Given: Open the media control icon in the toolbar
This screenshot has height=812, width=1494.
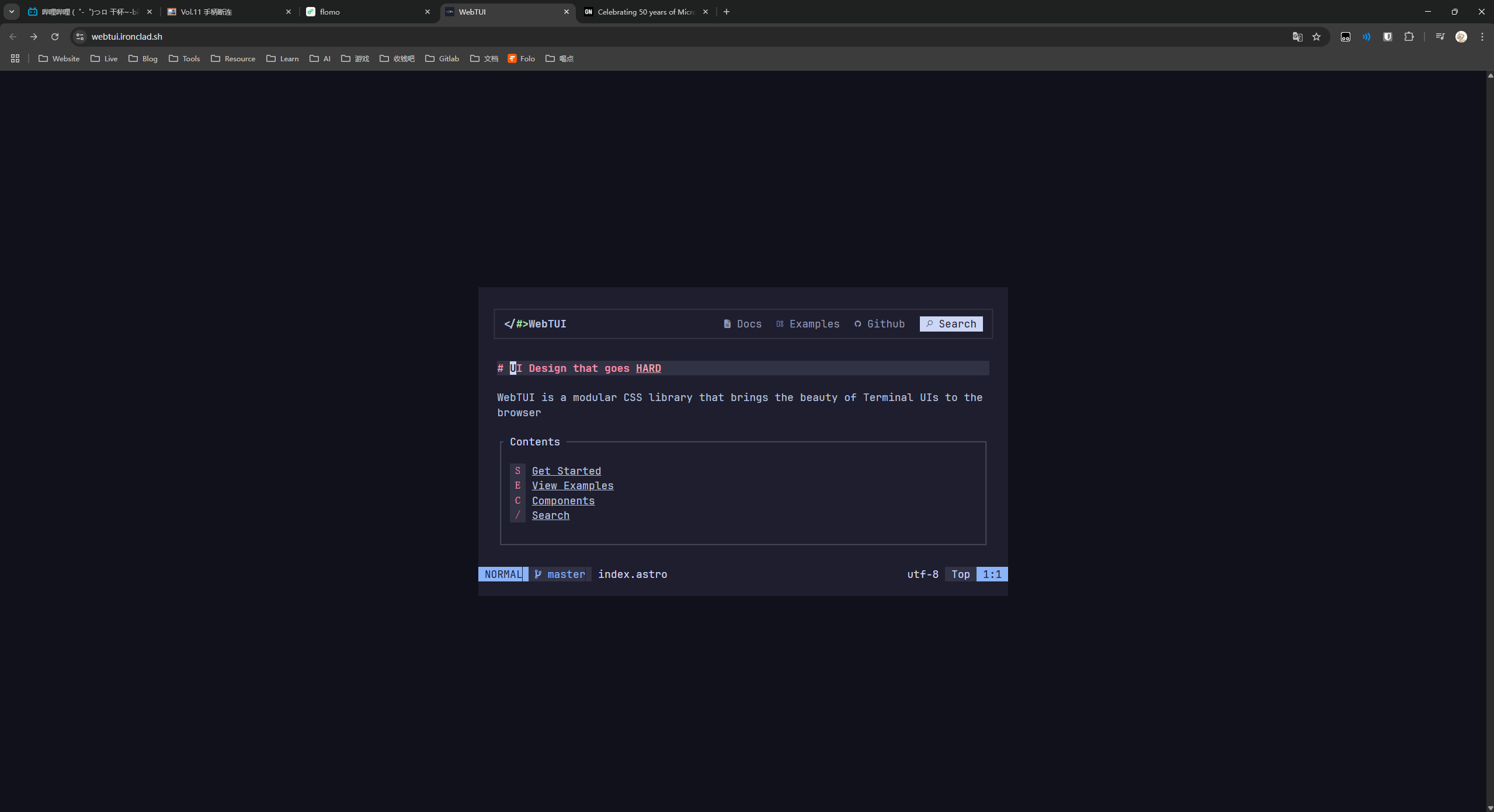Looking at the screenshot, I should [x=1440, y=37].
